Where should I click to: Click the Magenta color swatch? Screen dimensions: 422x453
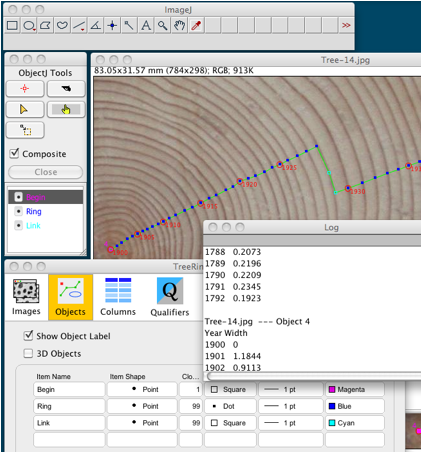pos(332,389)
